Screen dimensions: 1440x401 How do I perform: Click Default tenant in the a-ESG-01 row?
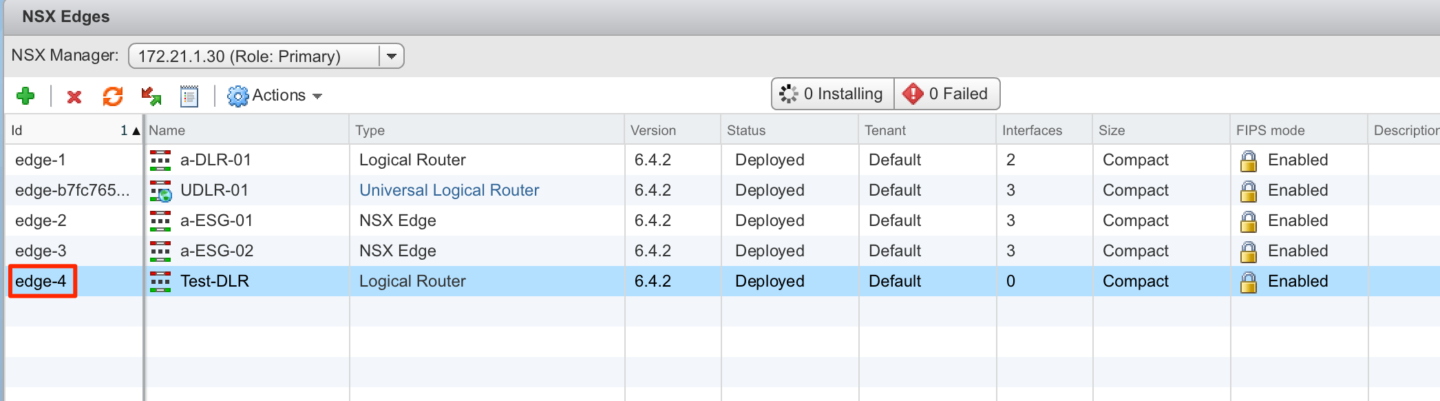click(x=894, y=220)
